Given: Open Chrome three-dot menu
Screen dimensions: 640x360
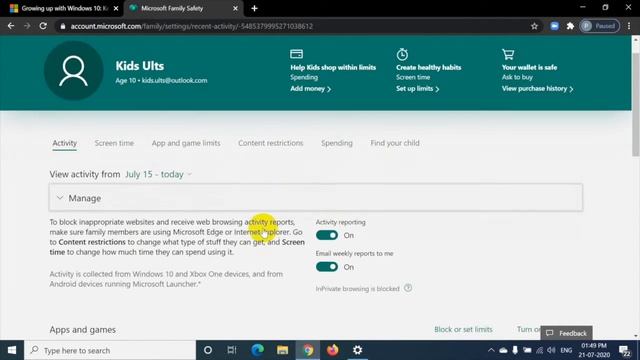Looking at the screenshot, I should 629,26.
